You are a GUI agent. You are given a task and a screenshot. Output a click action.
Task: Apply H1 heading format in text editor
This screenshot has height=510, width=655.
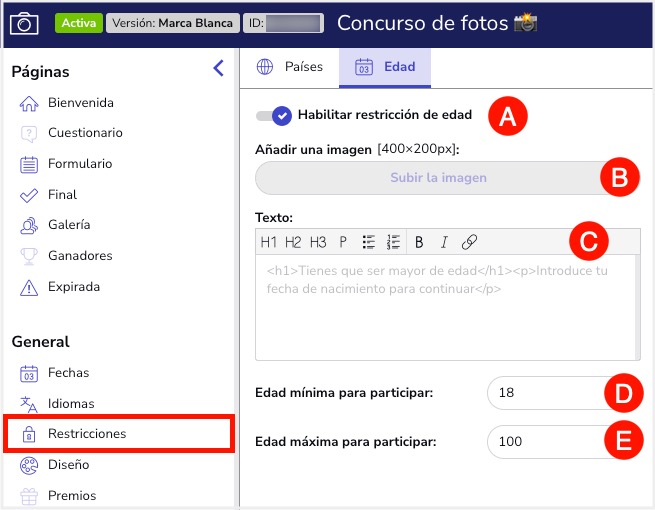pyautogui.click(x=269, y=242)
